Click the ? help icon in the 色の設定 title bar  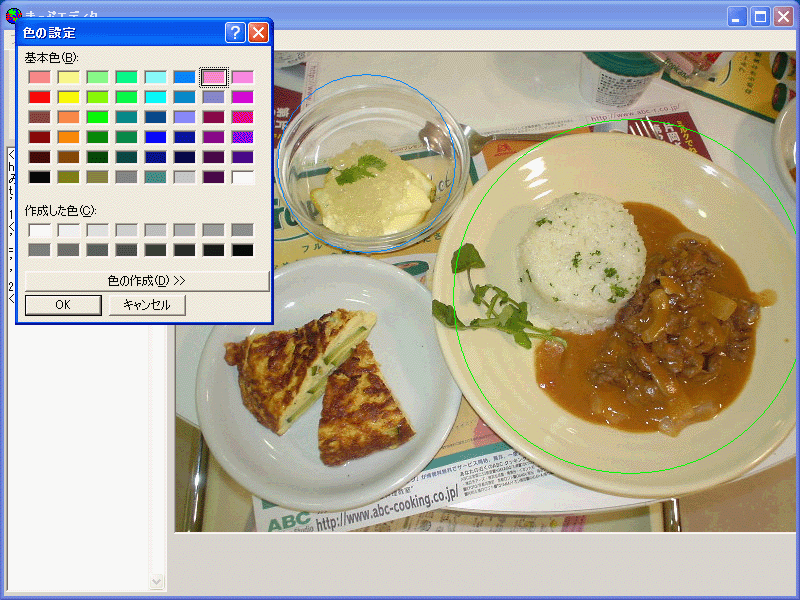coord(235,33)
